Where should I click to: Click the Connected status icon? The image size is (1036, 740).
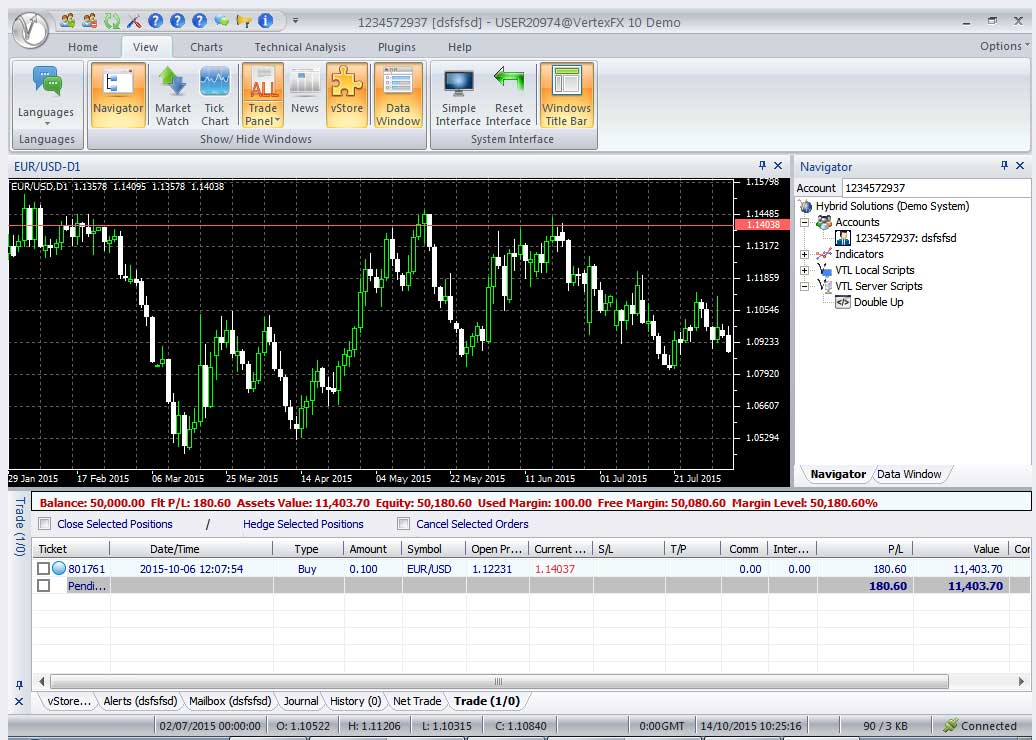pos(950,725)
